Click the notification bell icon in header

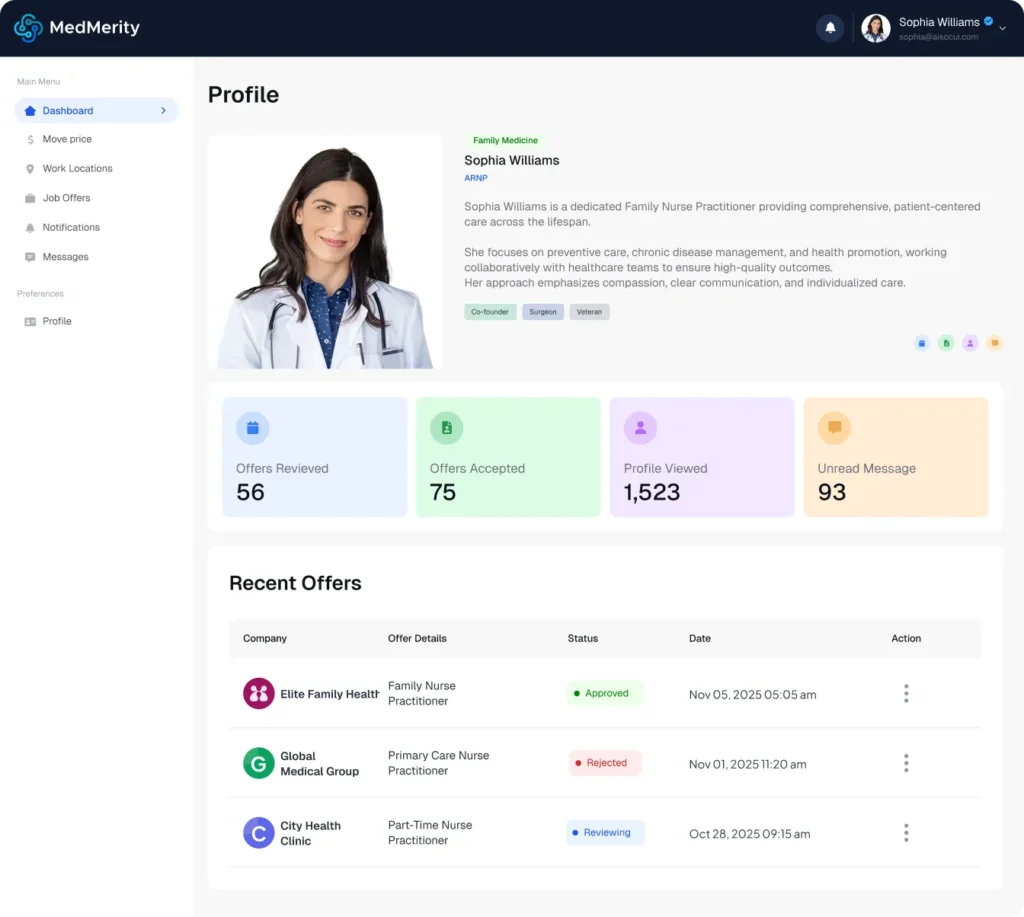pos(830,28)
